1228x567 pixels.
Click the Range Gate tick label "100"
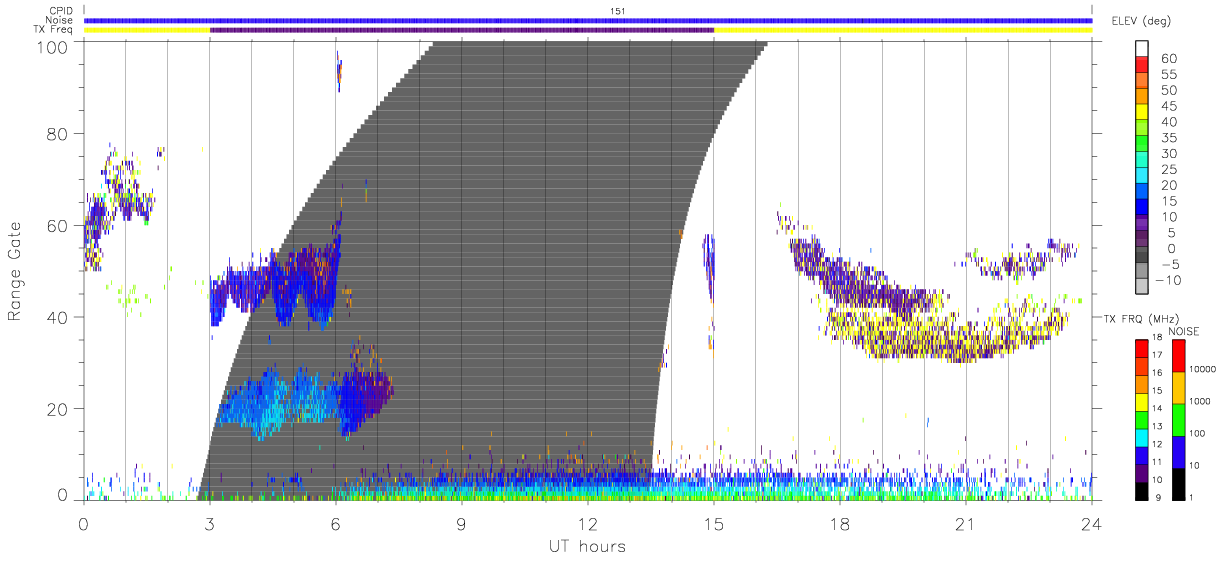click(54, 47)
